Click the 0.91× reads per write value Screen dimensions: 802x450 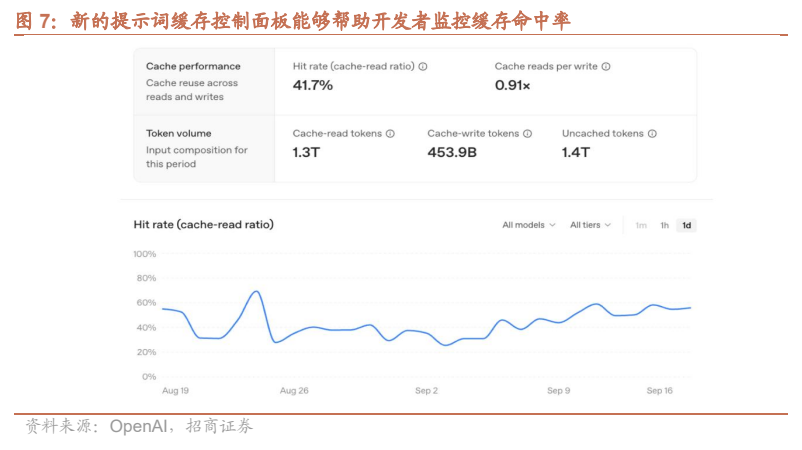512,85
